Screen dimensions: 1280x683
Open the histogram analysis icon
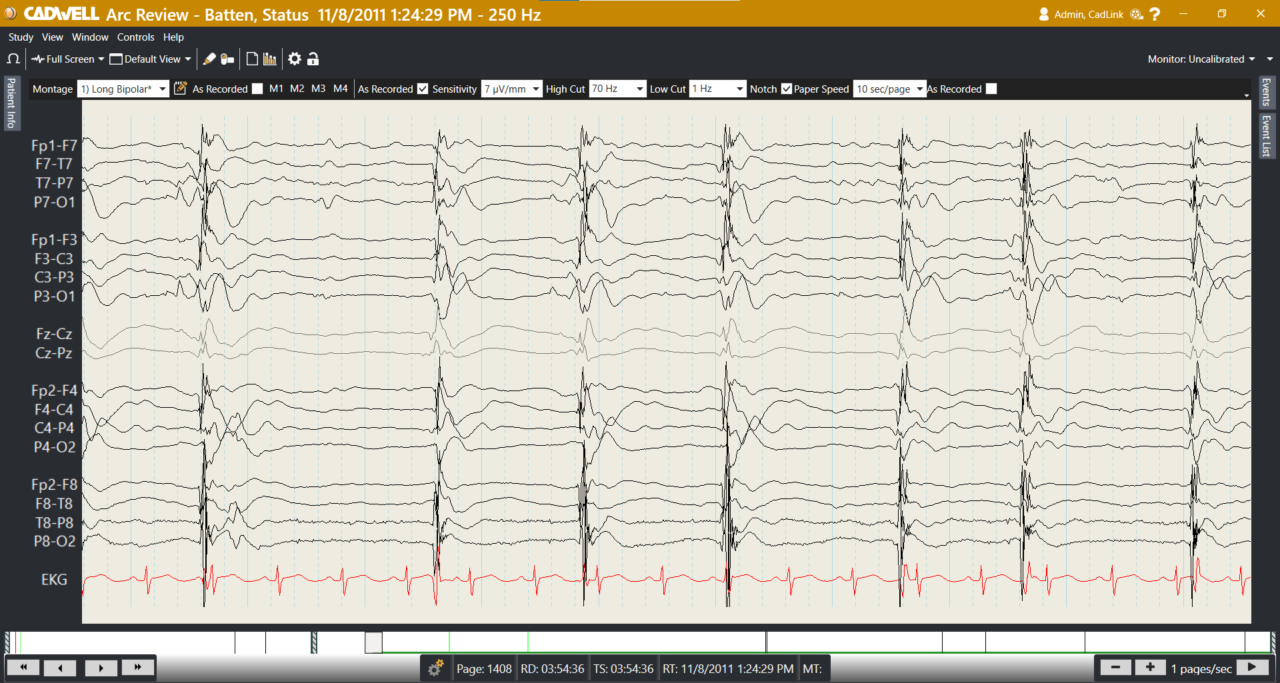click(270, 58)
